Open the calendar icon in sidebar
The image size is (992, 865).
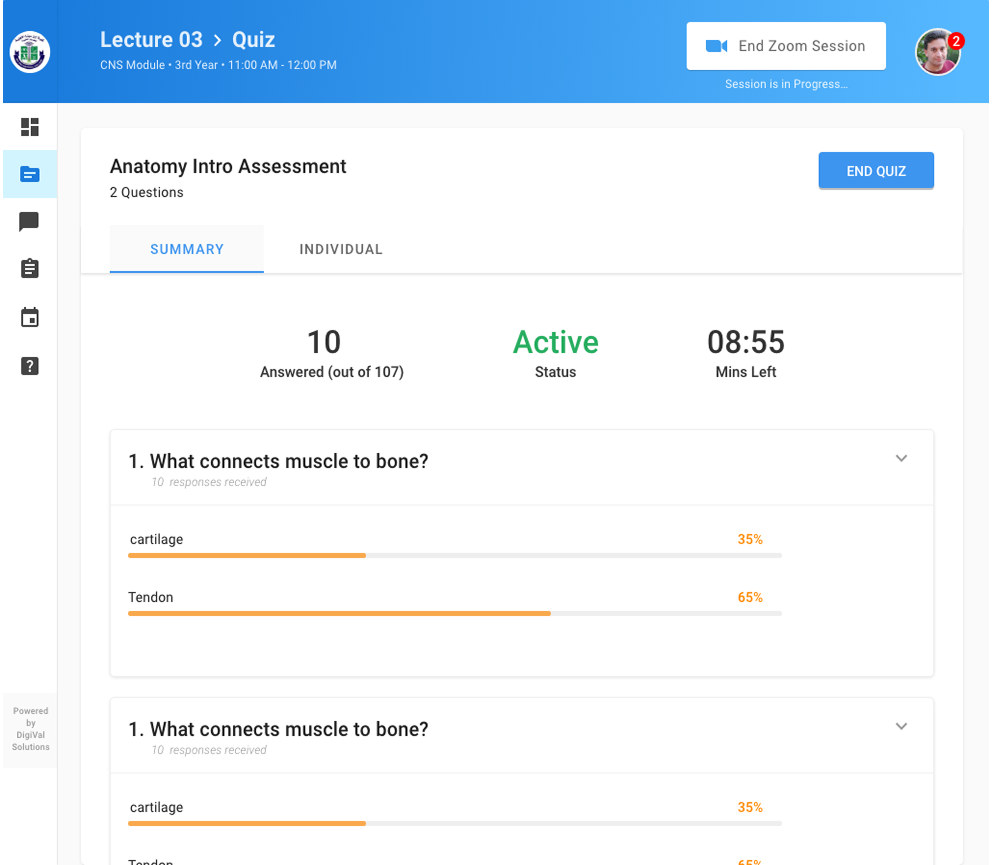point(30,316)
